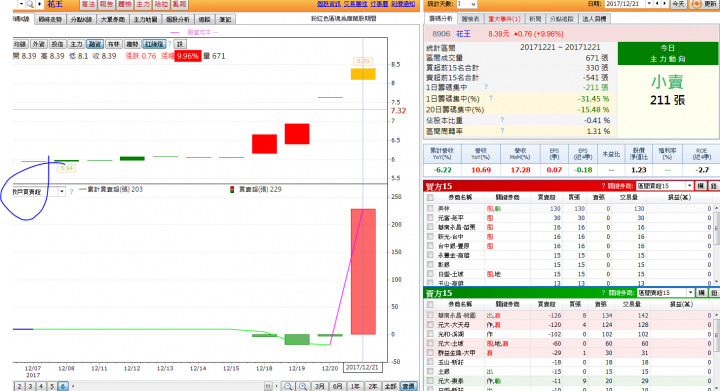Step date forward with the right arrow
The image size is (720, 391).
point(664,4)
